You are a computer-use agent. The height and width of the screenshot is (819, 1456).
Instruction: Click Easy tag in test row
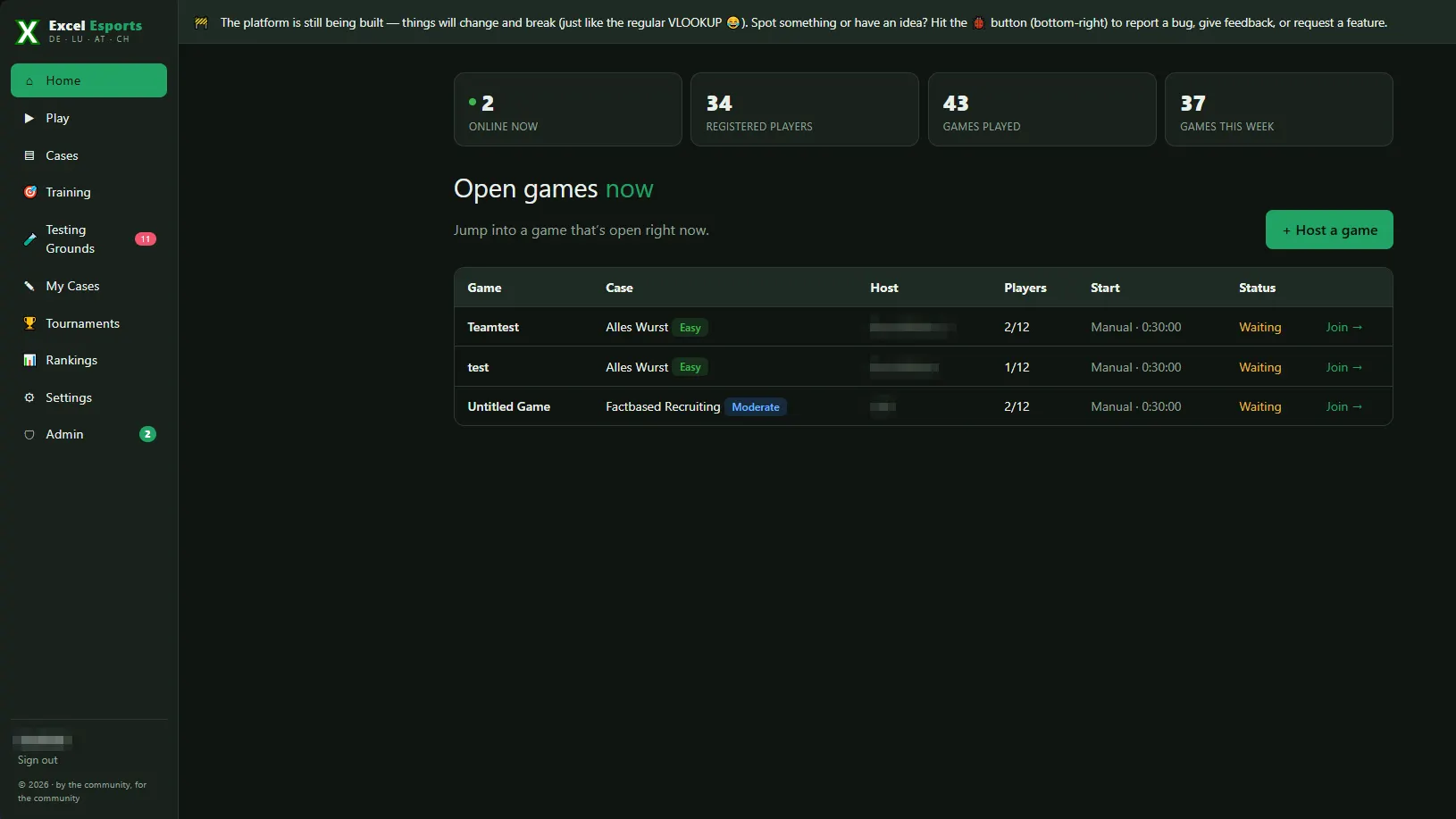point(690,367)
